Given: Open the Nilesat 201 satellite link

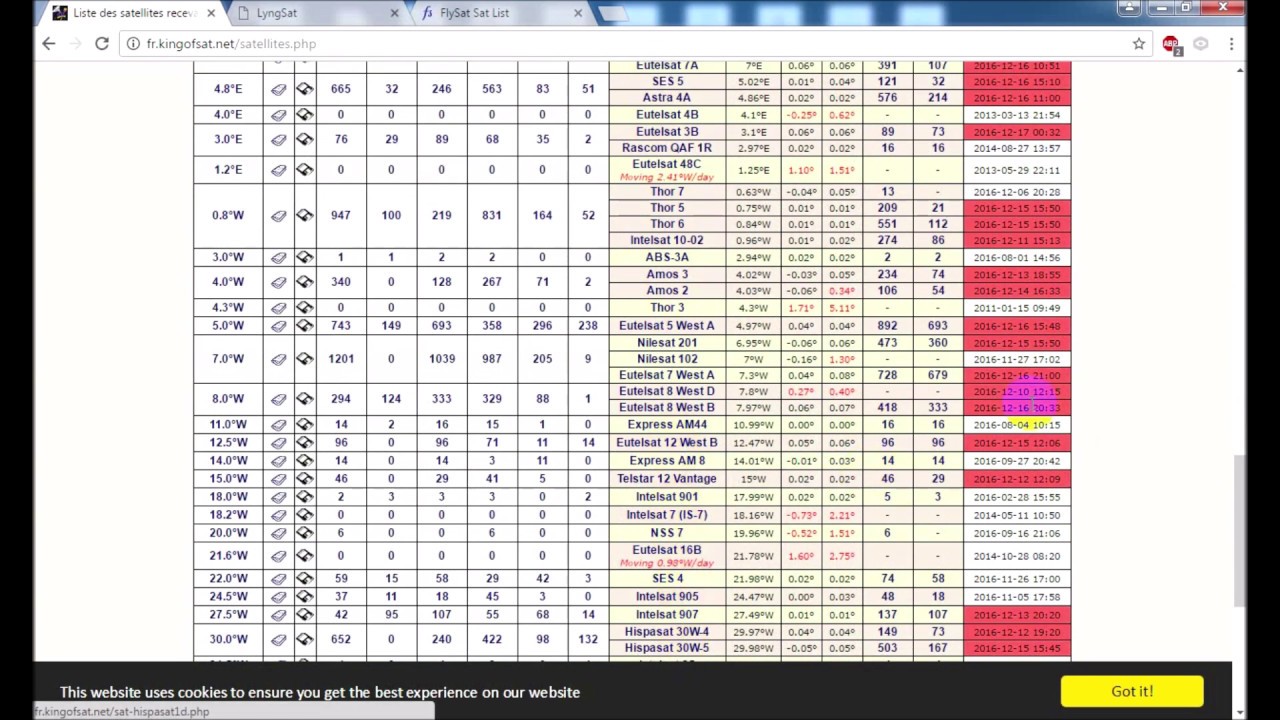Looking at the screenshot, I should coord(667,343).
